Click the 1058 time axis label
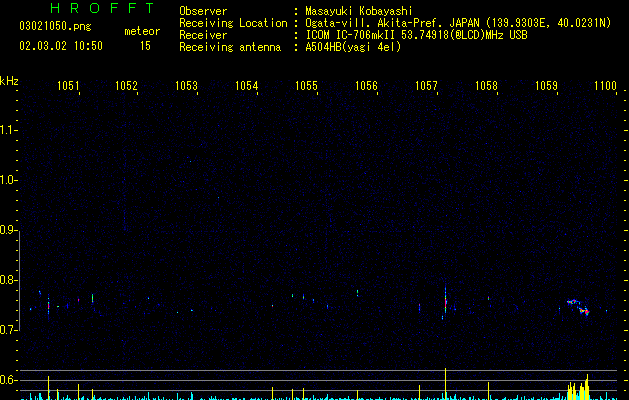 coord(486,86)
